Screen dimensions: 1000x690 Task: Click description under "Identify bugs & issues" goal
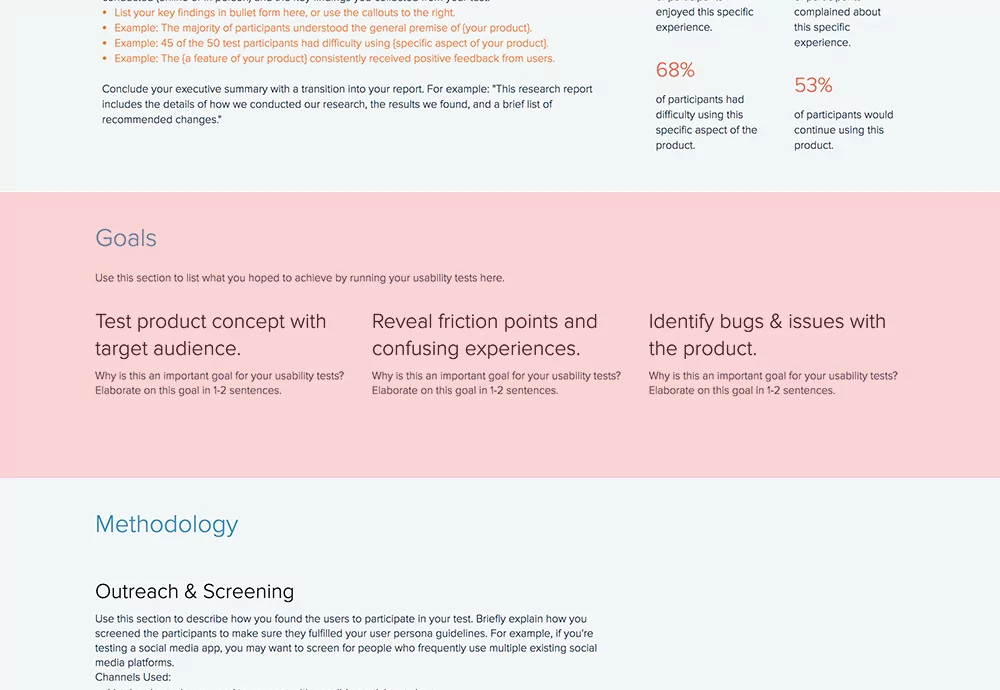tap(772, 383)
